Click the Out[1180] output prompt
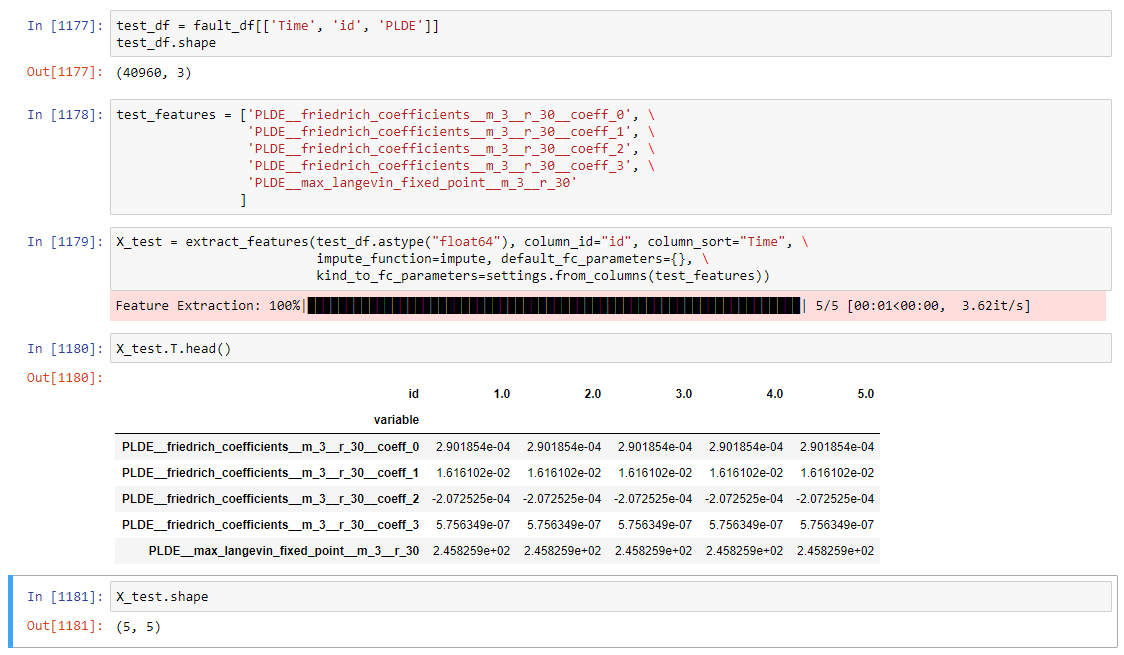Screen dimensions: 1124x655 click(65, 378)
